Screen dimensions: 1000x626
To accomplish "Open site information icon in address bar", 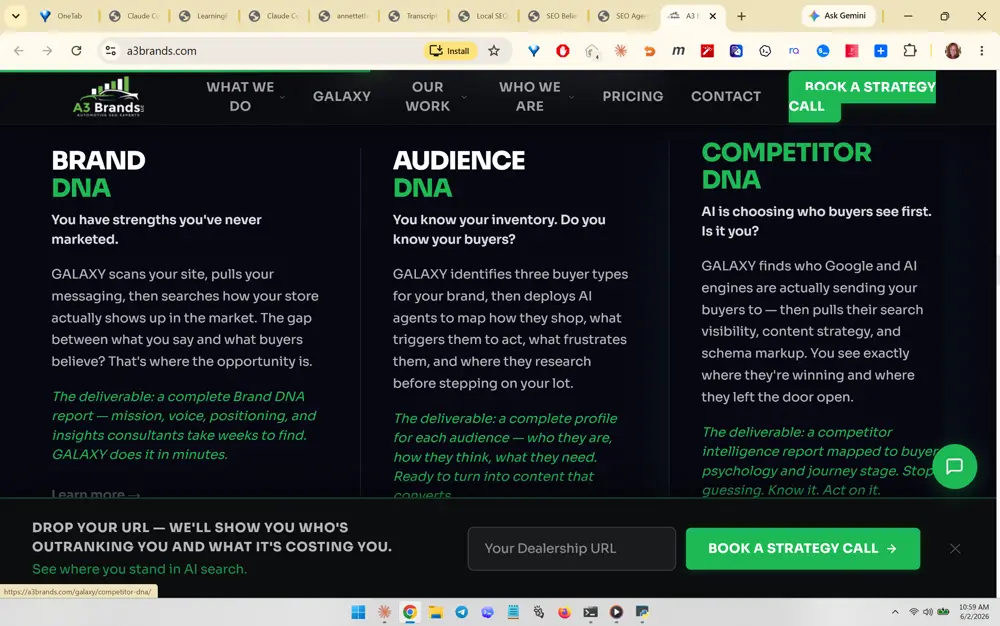I will coord(110,50).
